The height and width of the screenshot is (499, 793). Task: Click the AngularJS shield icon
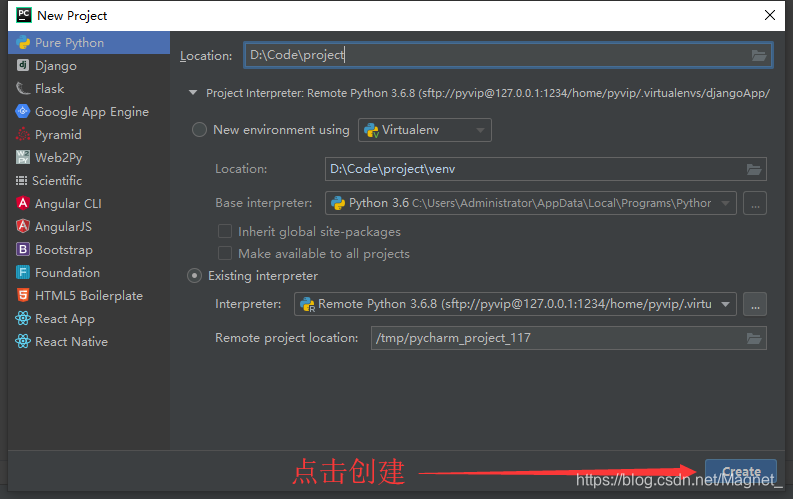tap(23, 226)
